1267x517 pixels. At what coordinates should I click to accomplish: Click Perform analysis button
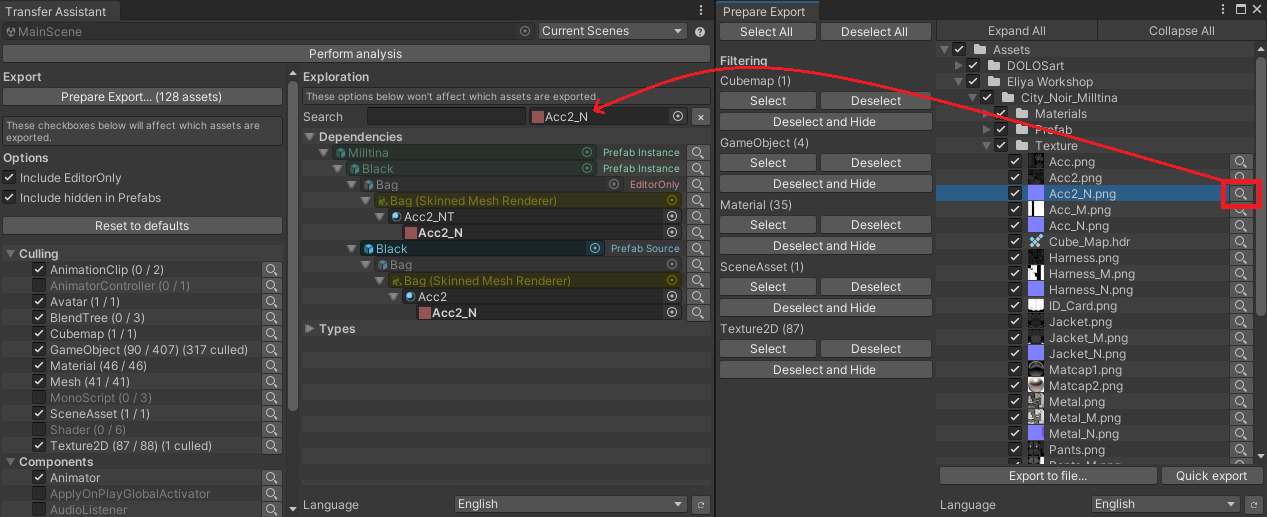pyautogui.click(x=355, y=53)
